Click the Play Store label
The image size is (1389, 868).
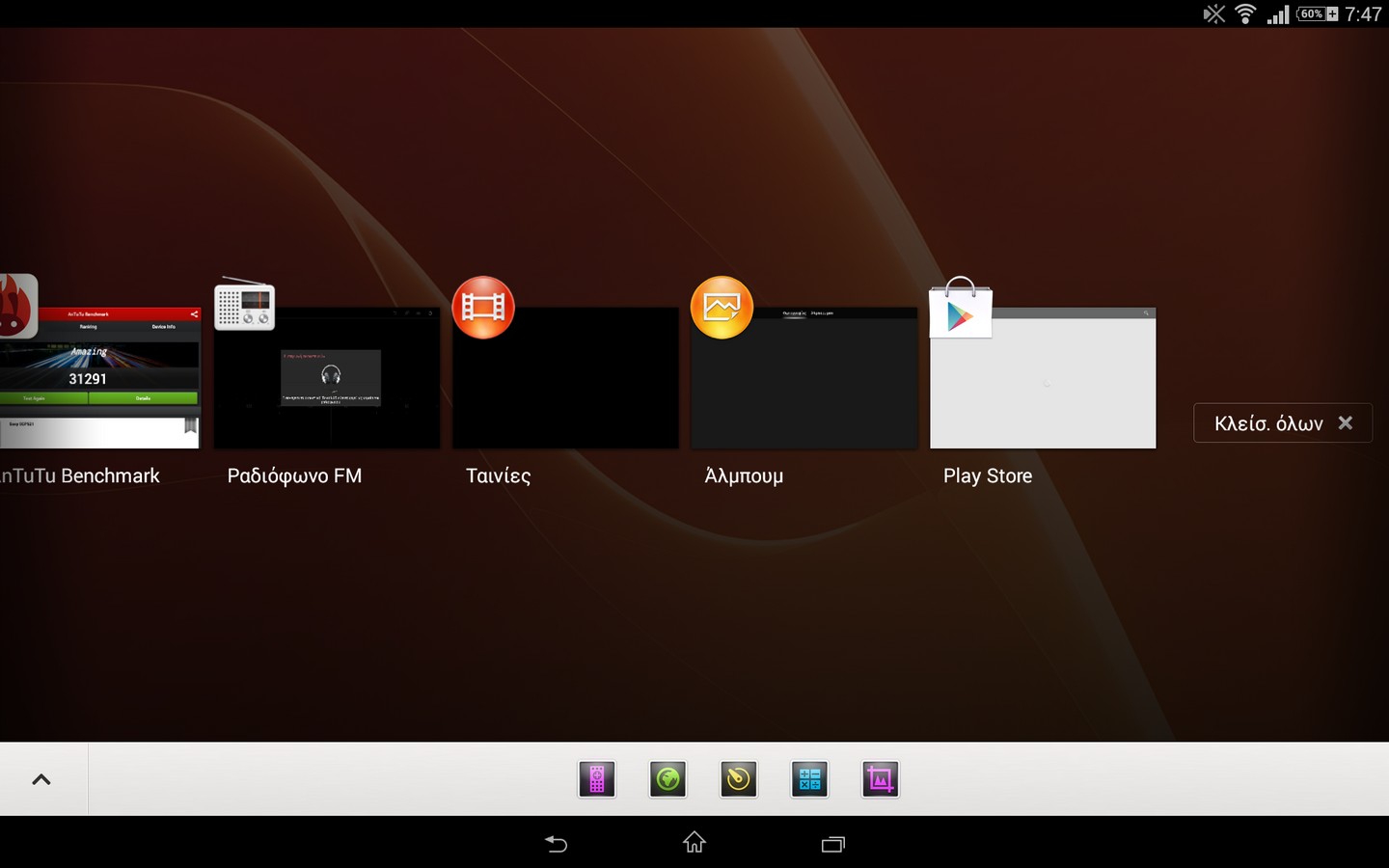988,475
